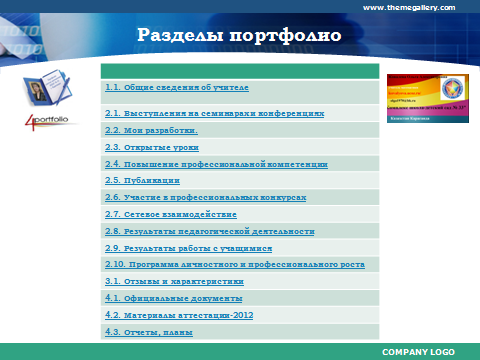This screenshot has height=360, width=480.
Task: Go to 2.9 Результаты работы с учащимися
Action: pos(189,248)
